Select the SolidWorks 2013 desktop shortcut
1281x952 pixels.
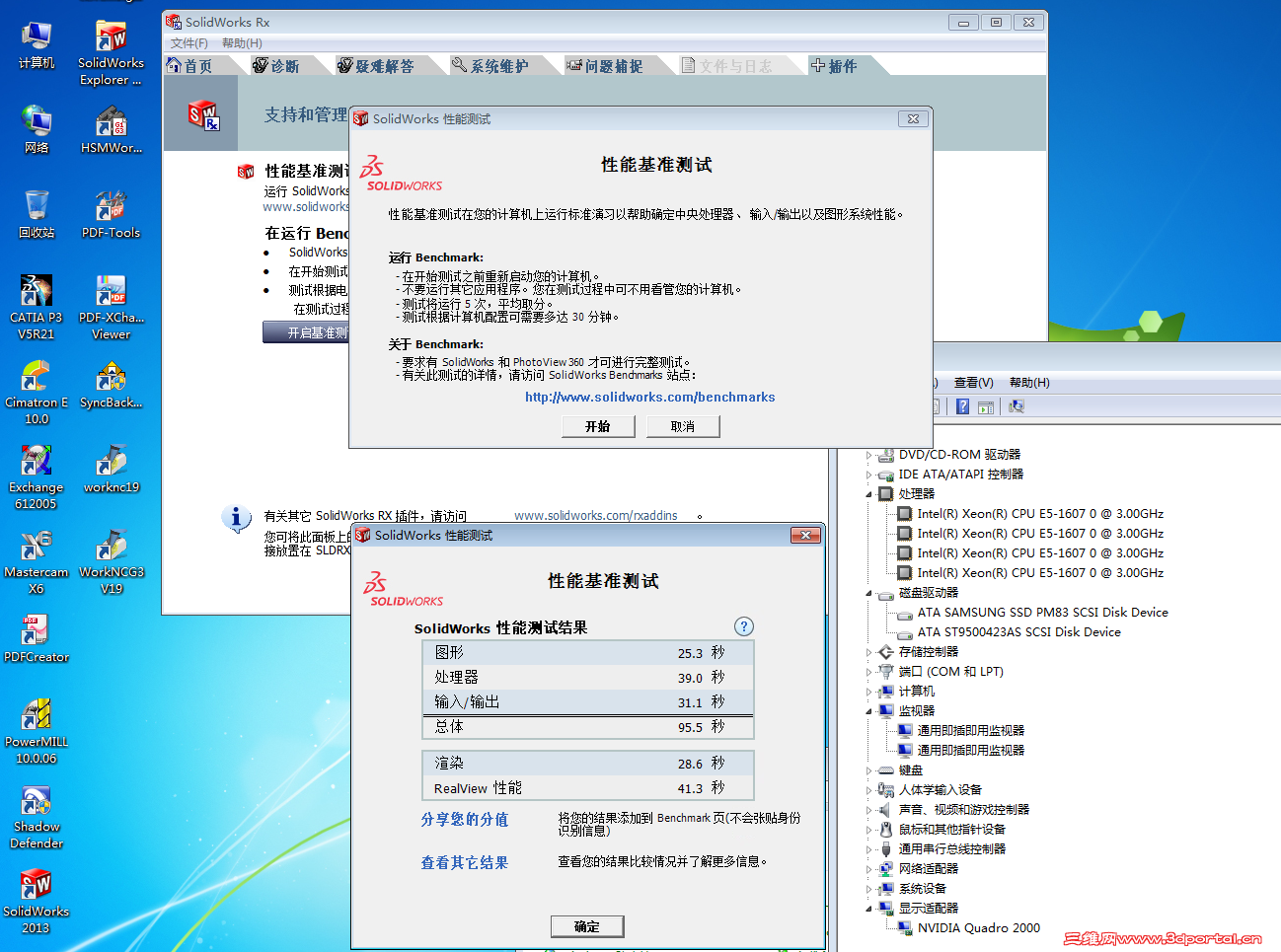click(x=37, y=902)
